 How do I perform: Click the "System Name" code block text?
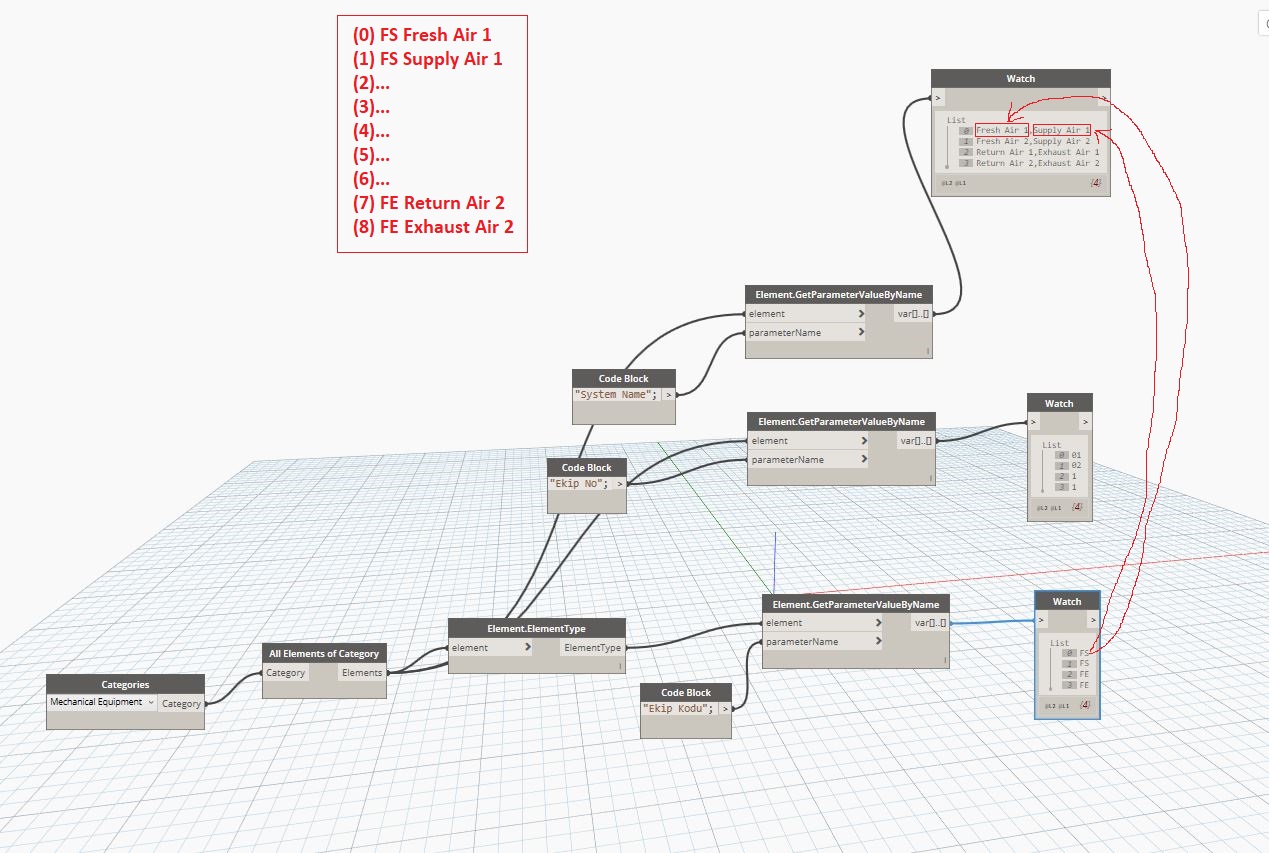[616, 394]
